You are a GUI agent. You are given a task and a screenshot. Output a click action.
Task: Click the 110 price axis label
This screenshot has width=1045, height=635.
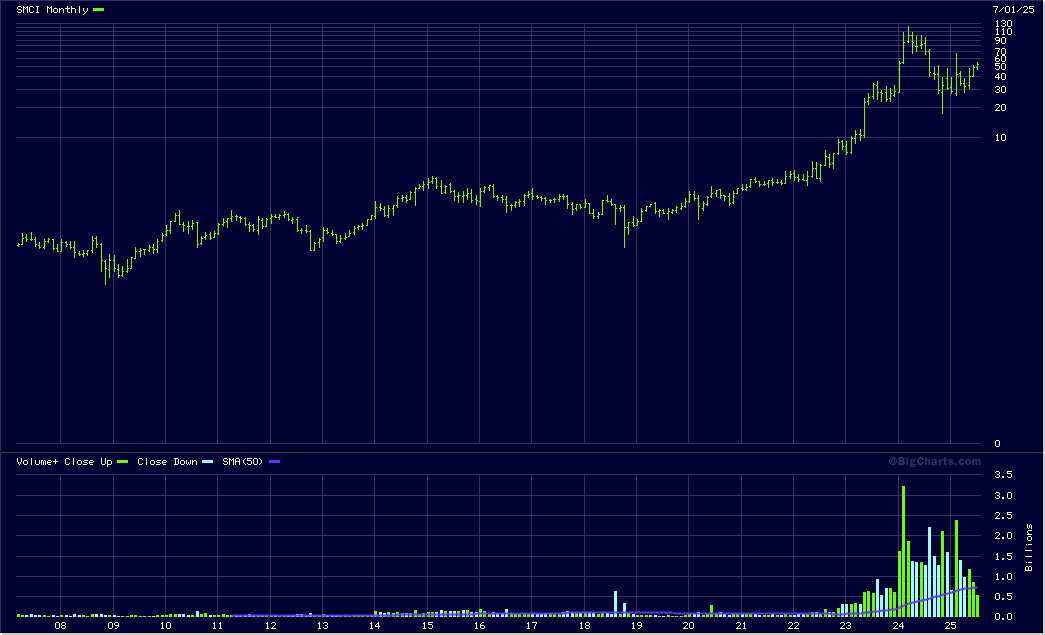1003,31
